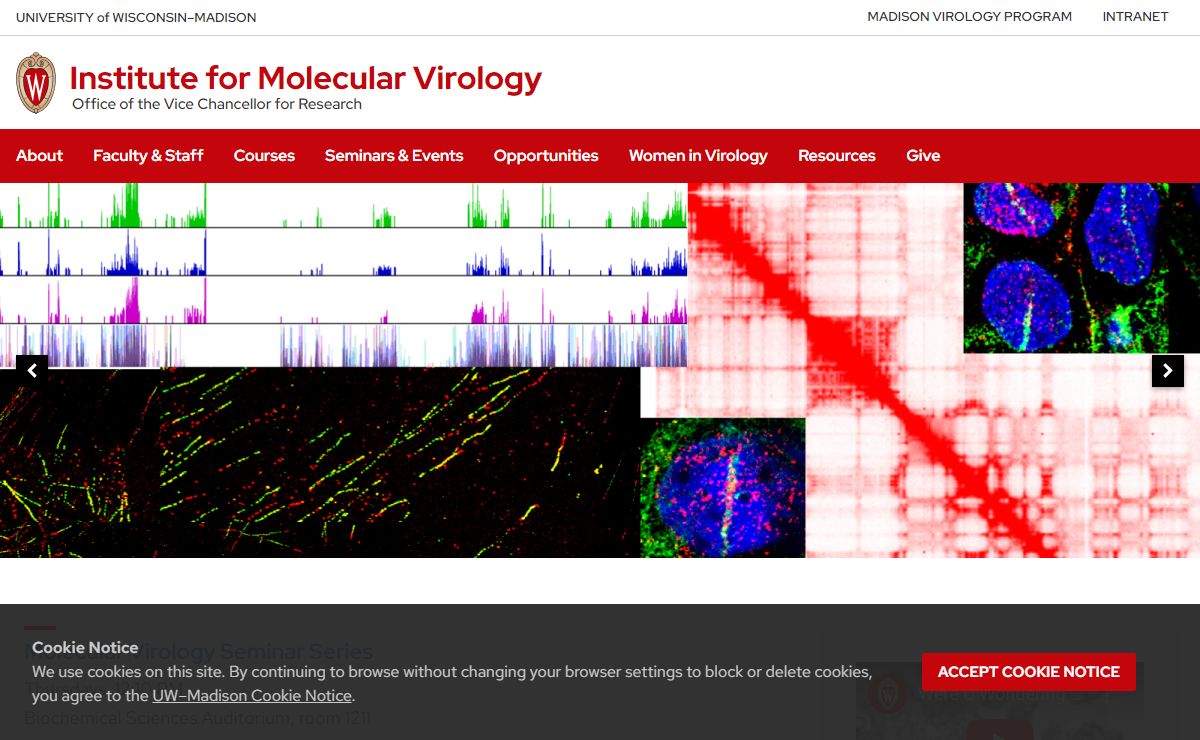Open the Intranet link
This screenshot has width=1200, height=740.
(x=1135, y=17)
